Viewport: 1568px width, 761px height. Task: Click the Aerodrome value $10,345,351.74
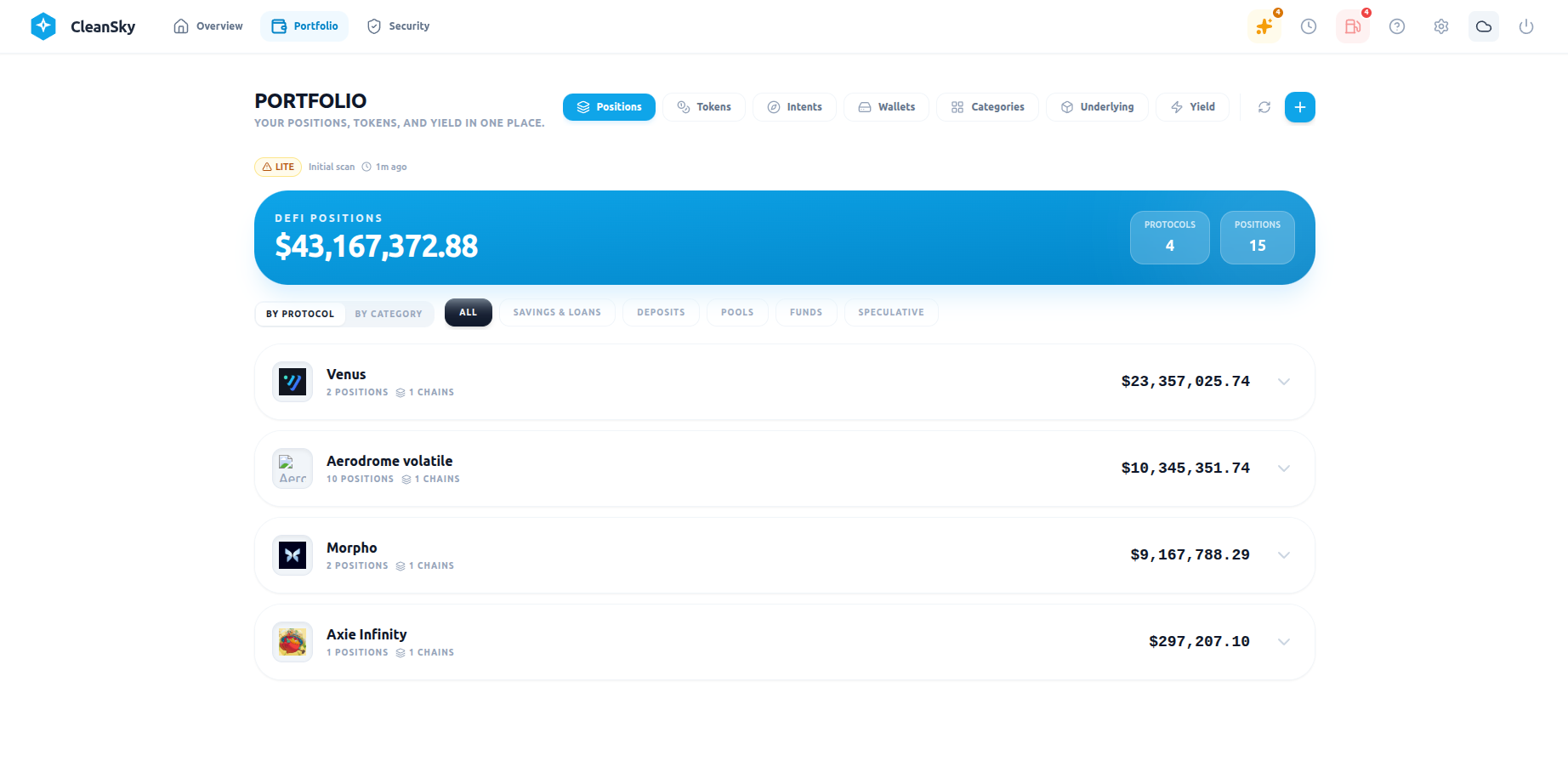(1185, 468)
